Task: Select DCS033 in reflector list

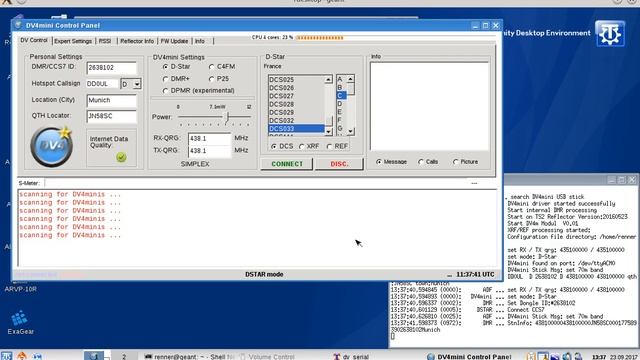Action: tap(296, 129)
